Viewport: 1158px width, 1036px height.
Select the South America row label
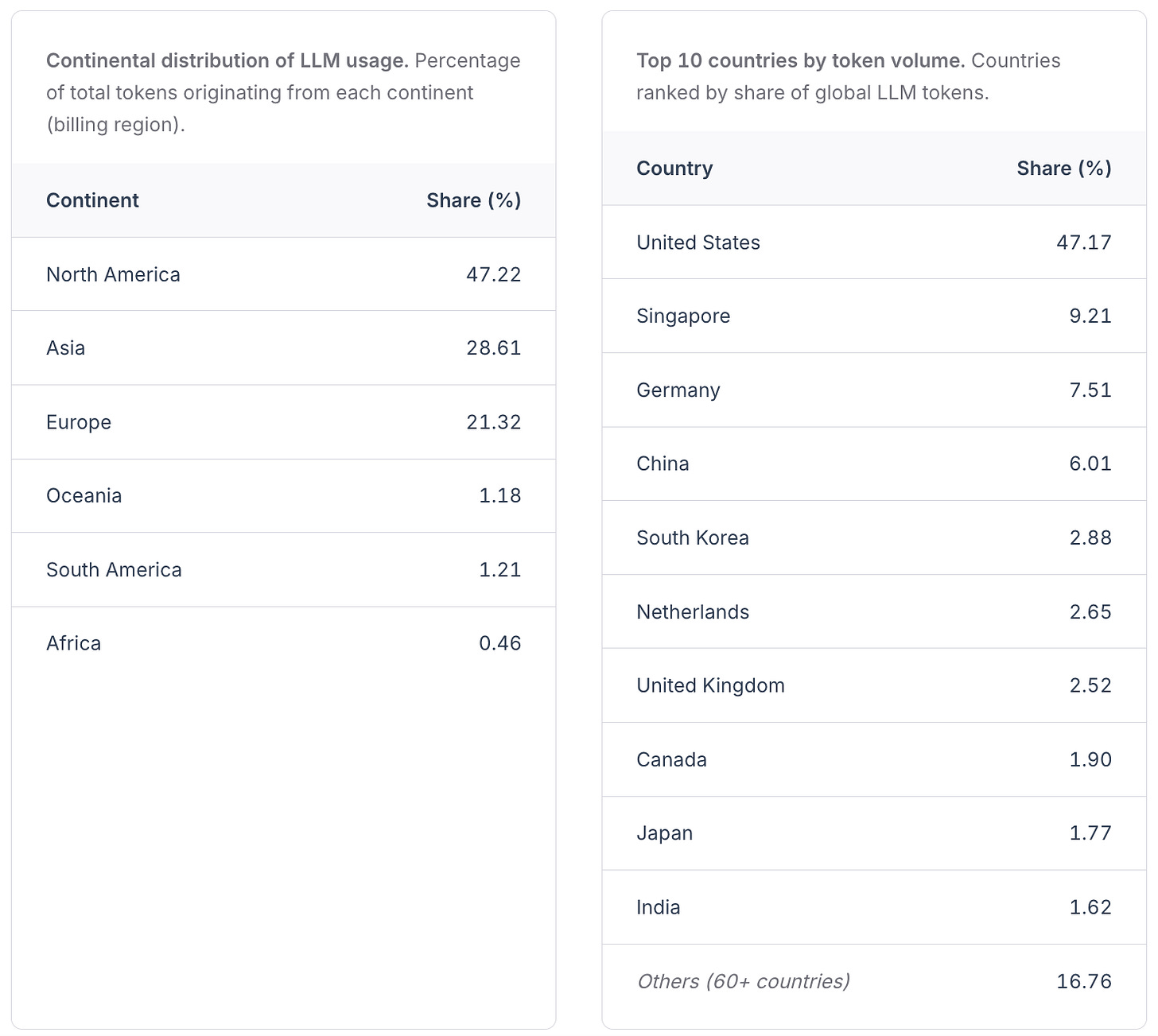click(114, 570)
